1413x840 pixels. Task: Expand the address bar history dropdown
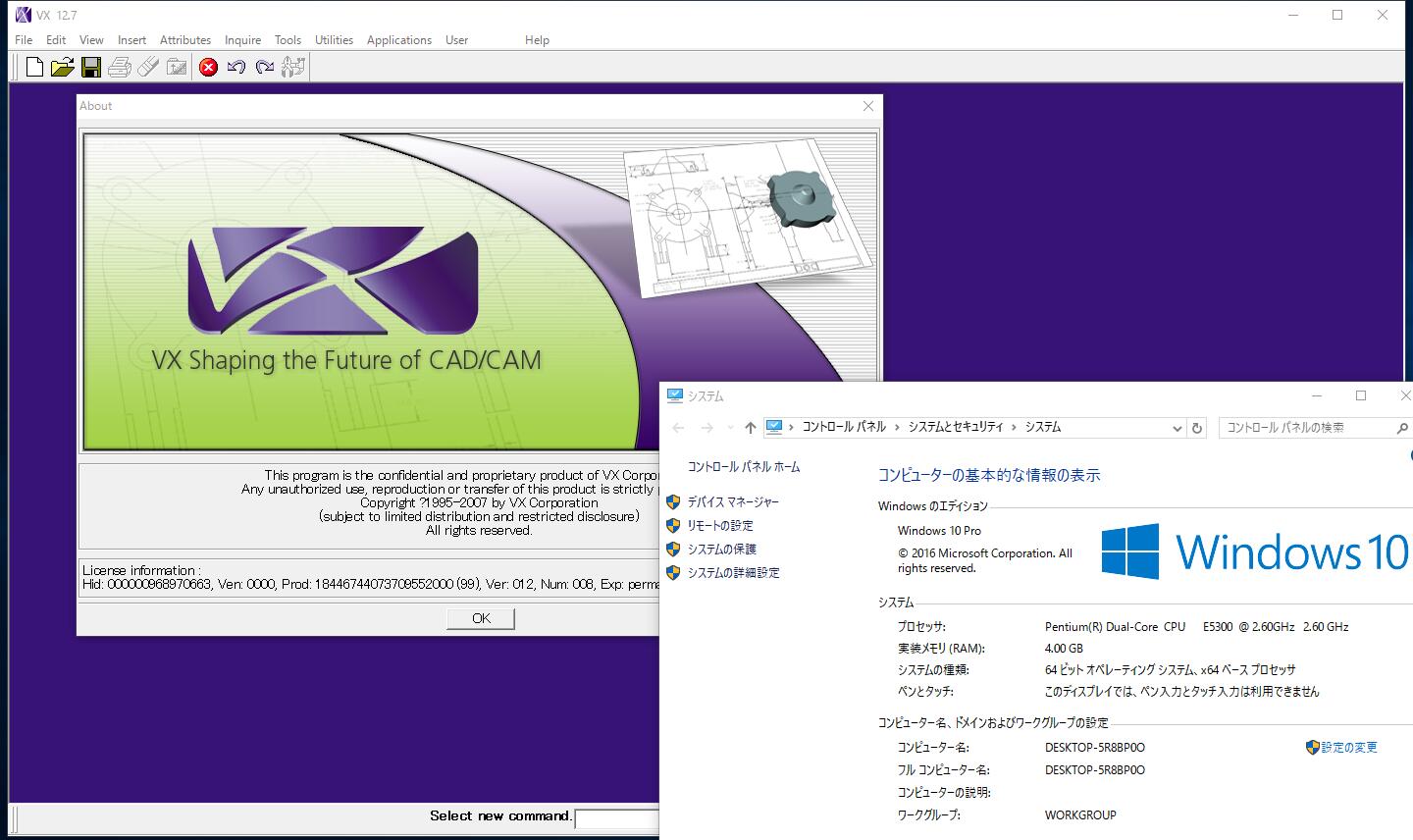coord(1177,428)
